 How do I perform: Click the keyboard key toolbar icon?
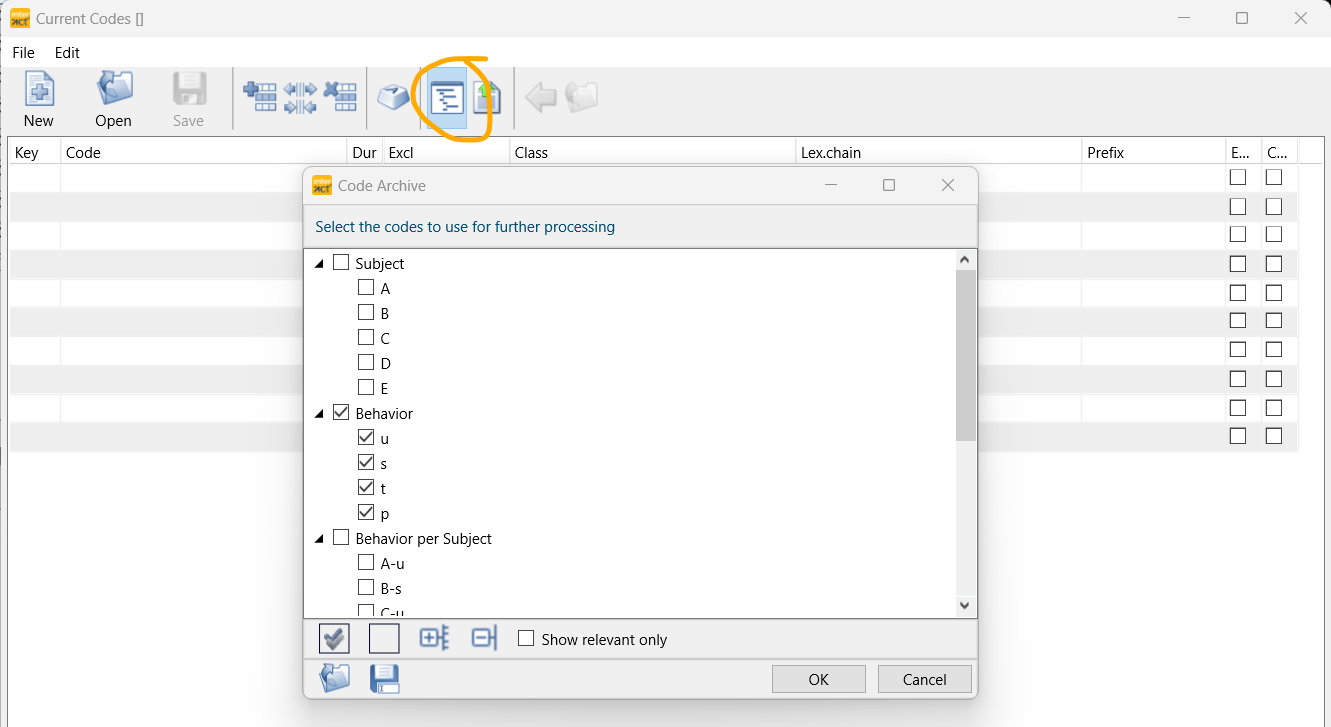click(x=393, y=97)
